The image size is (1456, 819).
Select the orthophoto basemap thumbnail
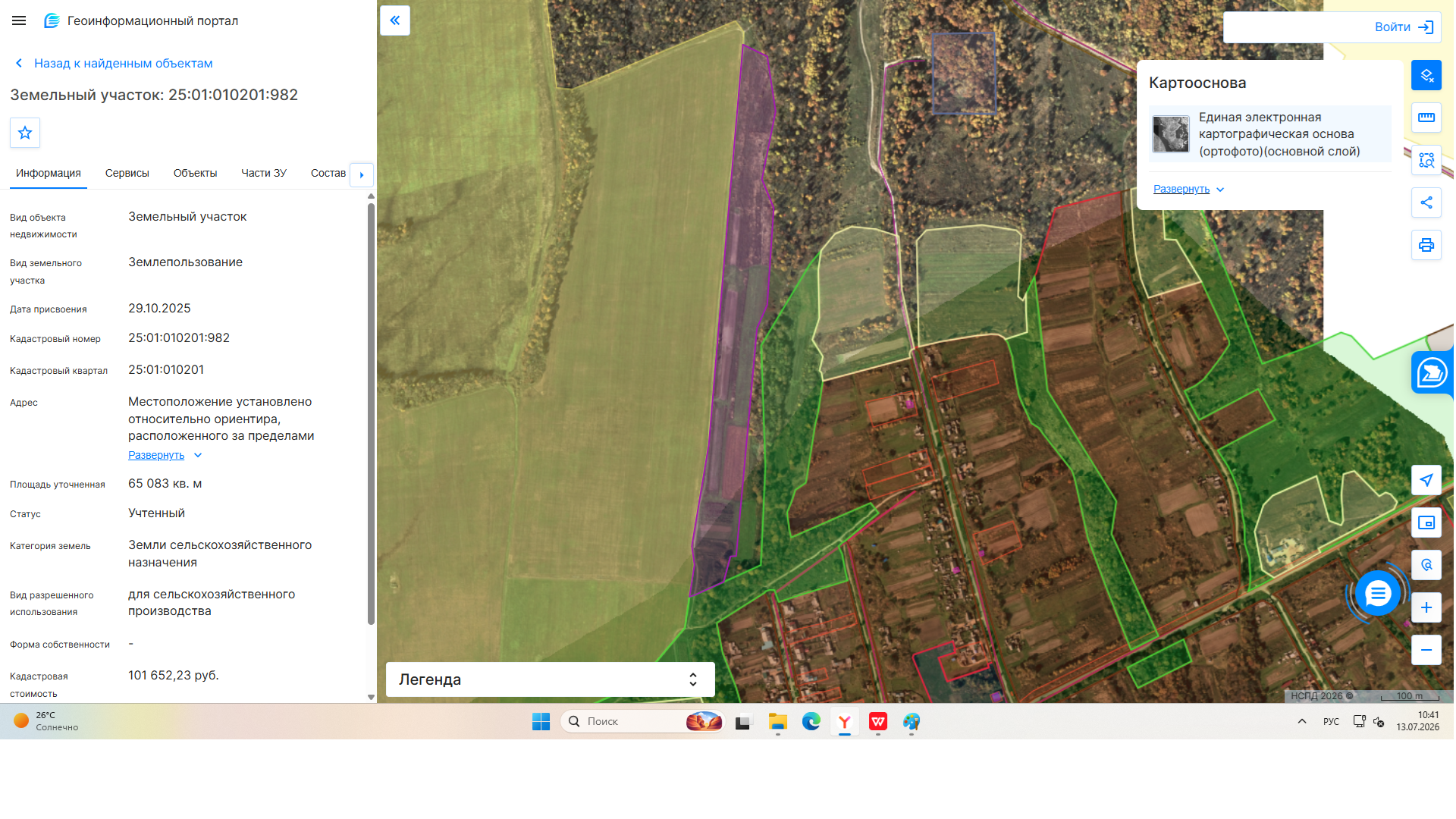point(1171,134)
